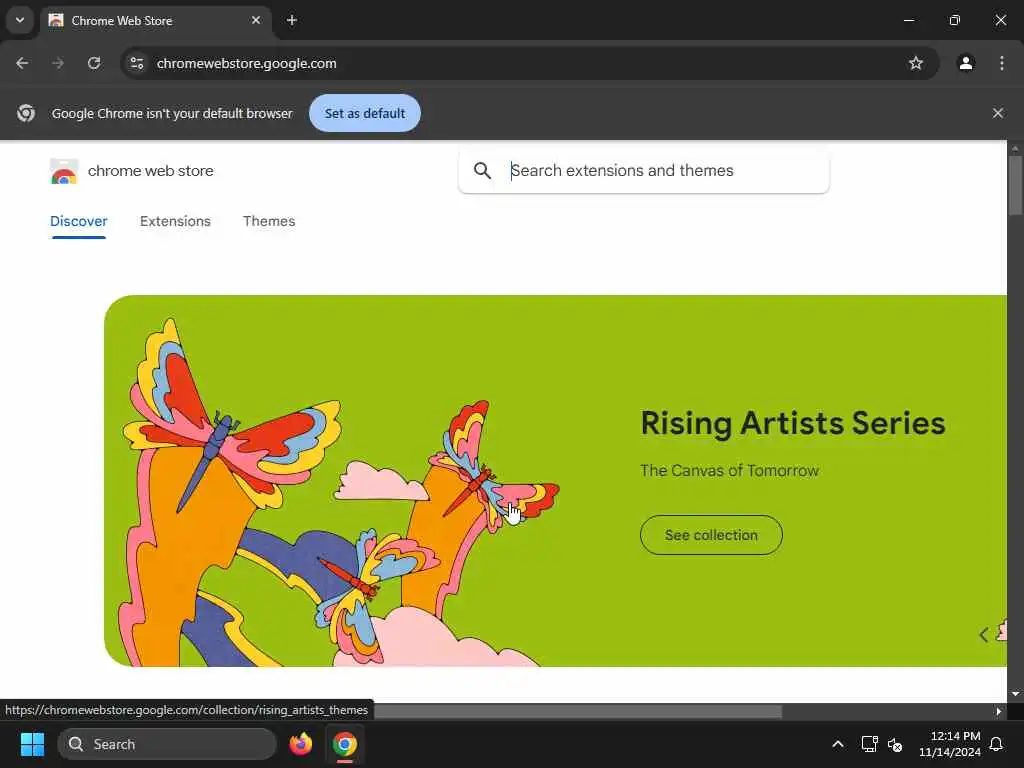The width and height of the screenshot is (1024, 768).
Task: Close the Chrome Web Store tab
Action: [256, 20]
